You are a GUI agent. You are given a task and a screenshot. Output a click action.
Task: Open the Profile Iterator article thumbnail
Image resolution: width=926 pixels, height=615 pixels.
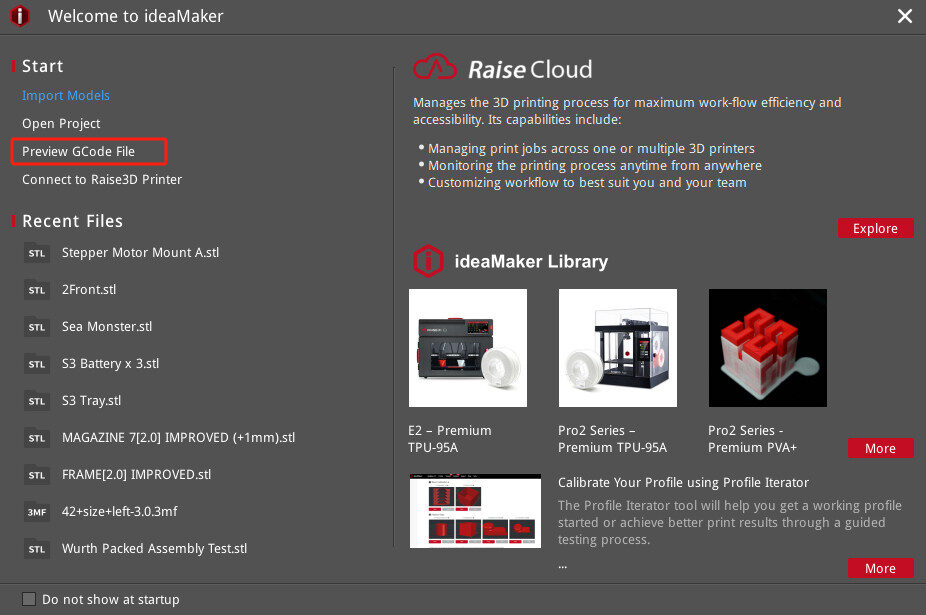pyautogui.click(x=475, y=511)
